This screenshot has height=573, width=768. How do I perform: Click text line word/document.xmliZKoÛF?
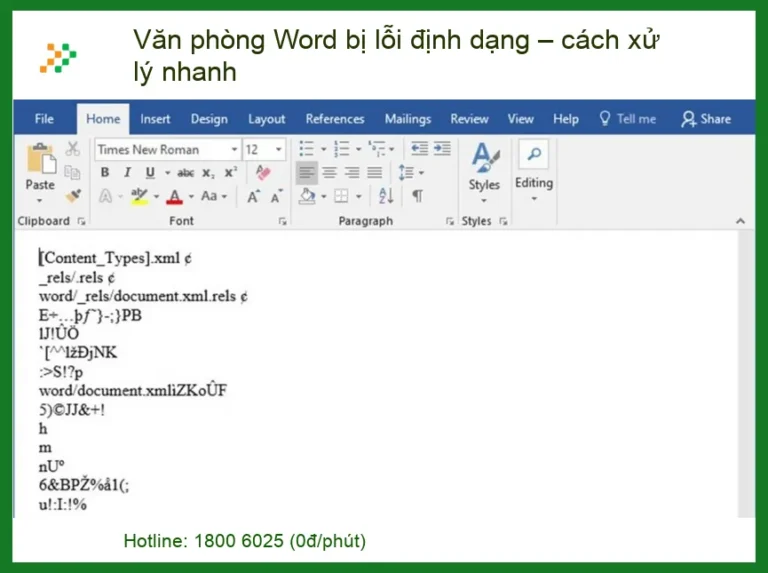[x=133, y=391]
